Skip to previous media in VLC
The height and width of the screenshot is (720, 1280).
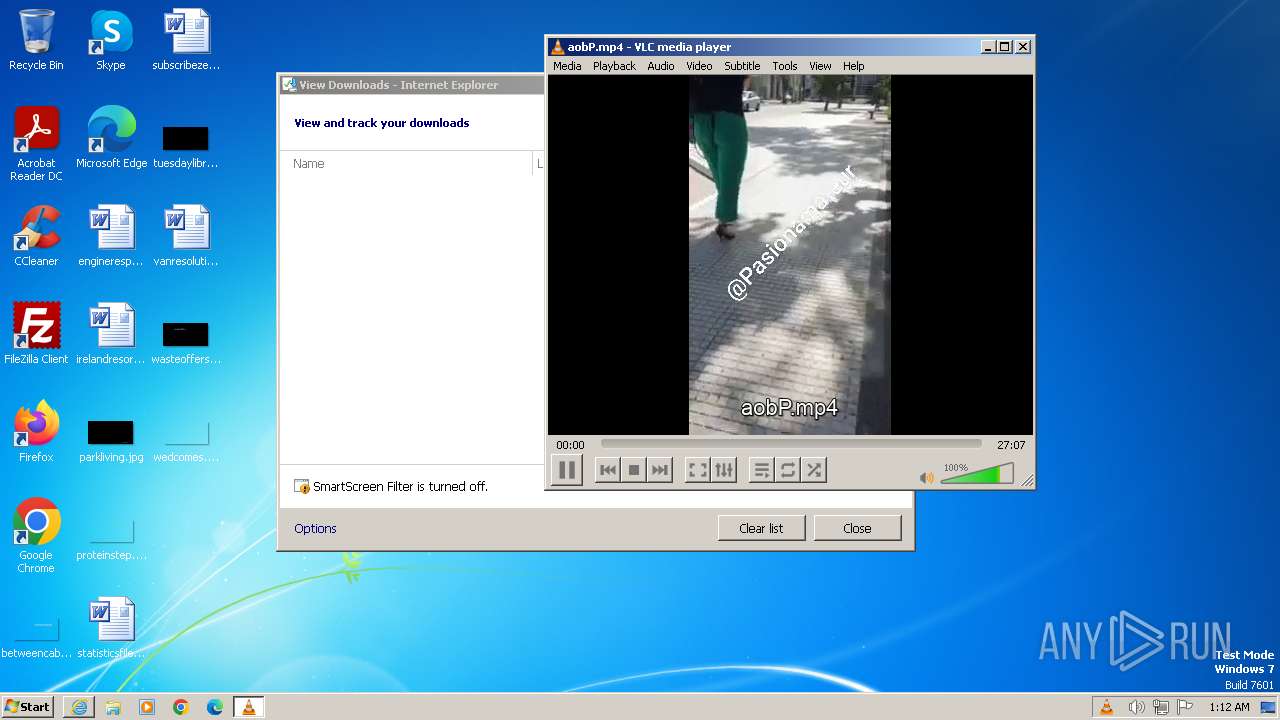tap(607, 470)
